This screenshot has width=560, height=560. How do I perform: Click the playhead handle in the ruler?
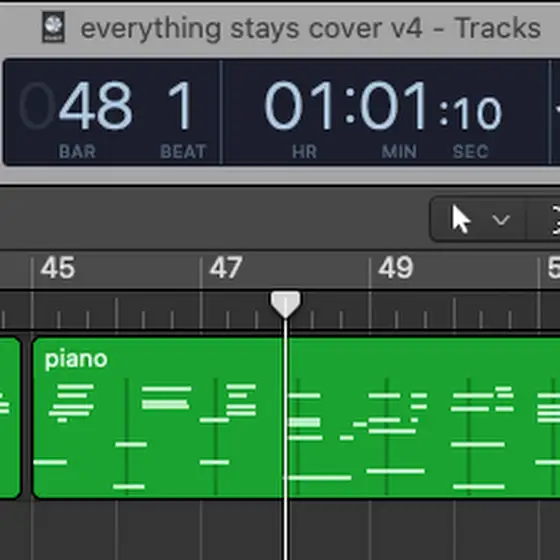point(285,305)
